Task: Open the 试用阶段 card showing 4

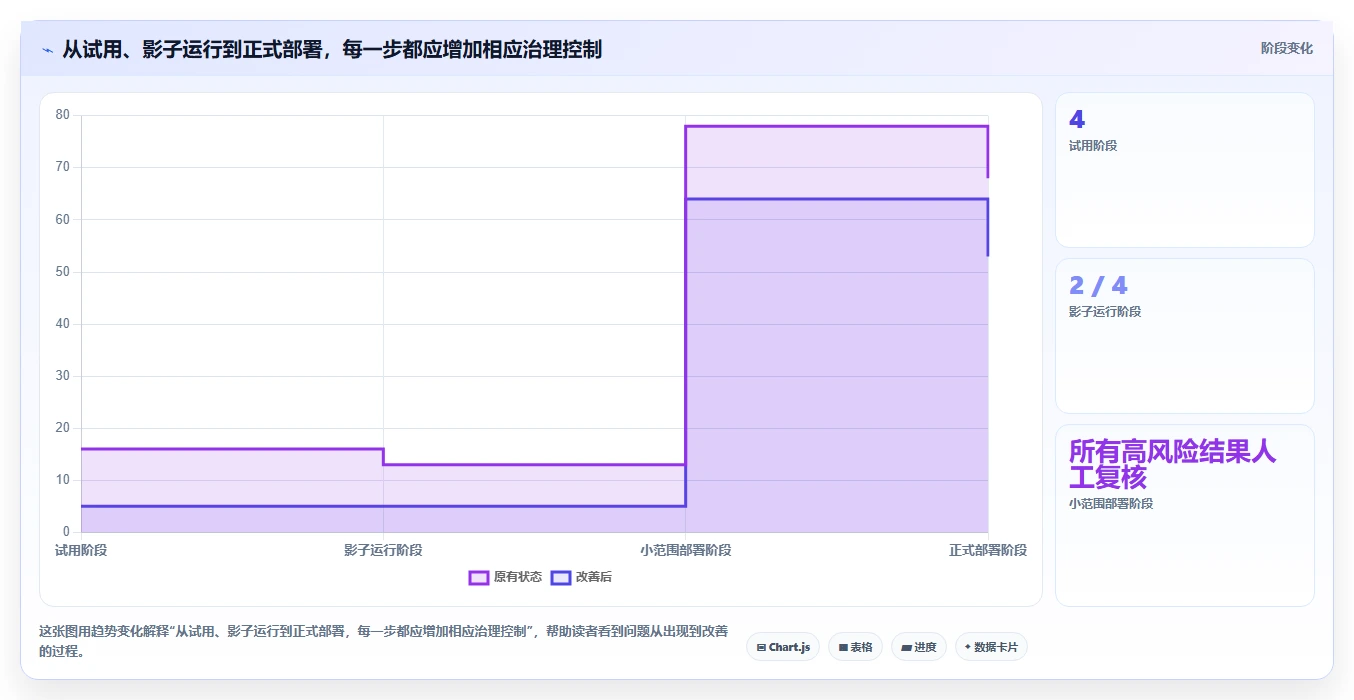Action: tap(1185, 170)
